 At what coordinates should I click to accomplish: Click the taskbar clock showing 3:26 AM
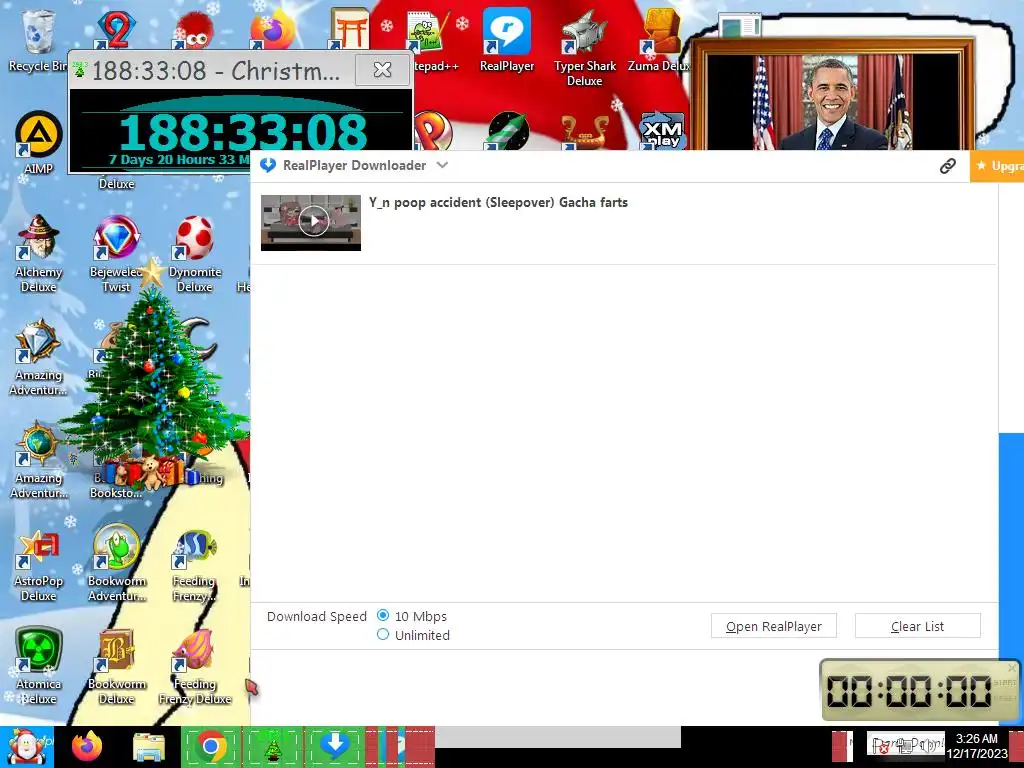point(976,746)
